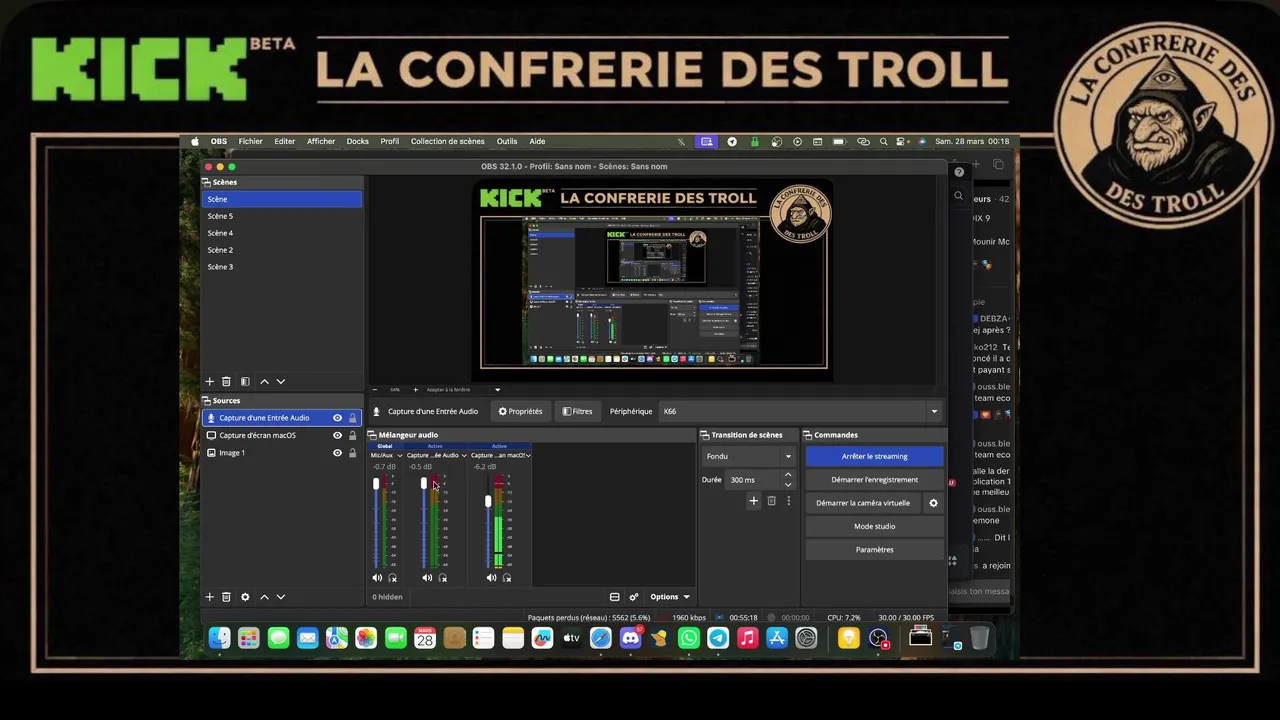The height and width of the screenshot is (720, 1280).
Task: Open Discord in the Dock
Action: pyautogui.click(x=630, y=638)
